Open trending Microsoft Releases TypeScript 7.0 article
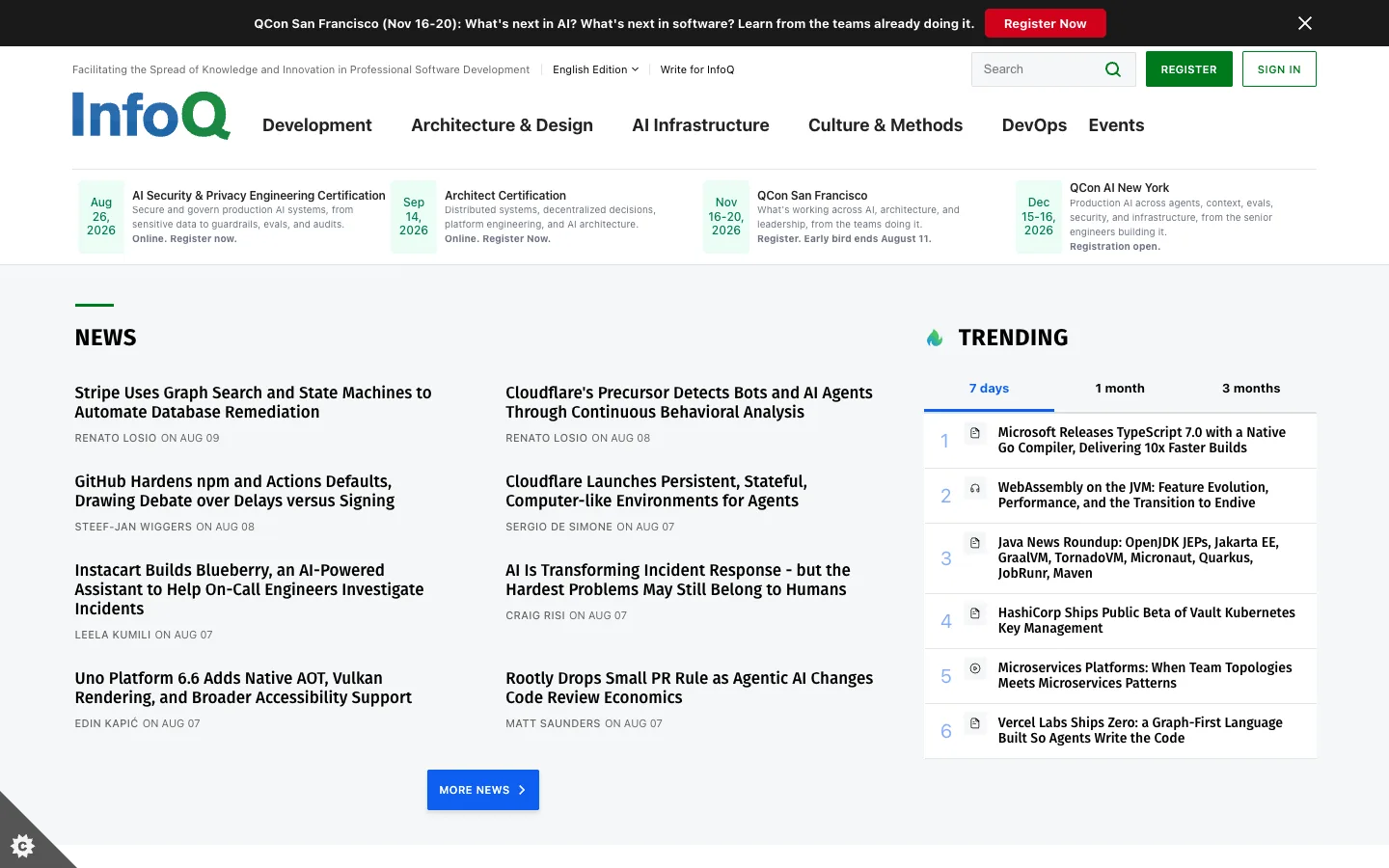 pyautogui.click(x=1141, y=440)
